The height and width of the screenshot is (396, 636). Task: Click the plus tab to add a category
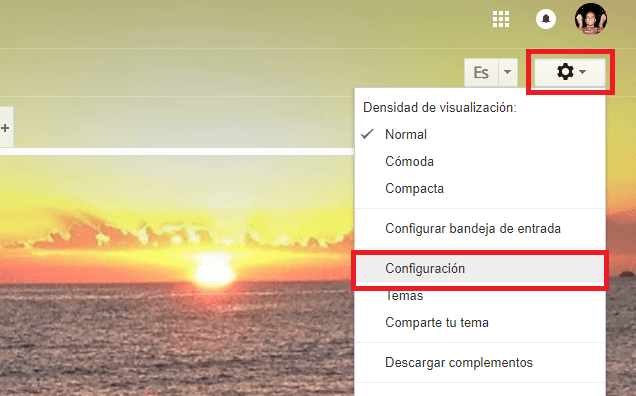click(x=5, y=128)
